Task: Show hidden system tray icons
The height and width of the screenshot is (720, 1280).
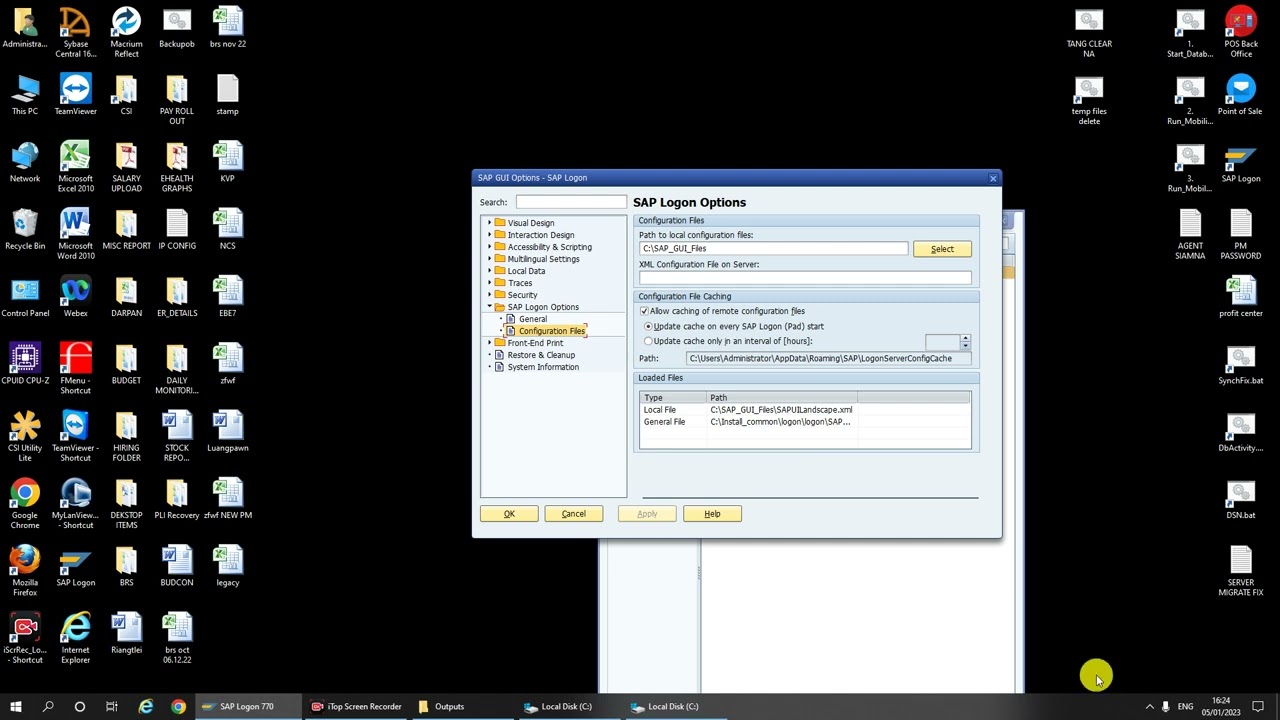Action: point(1149,707)
